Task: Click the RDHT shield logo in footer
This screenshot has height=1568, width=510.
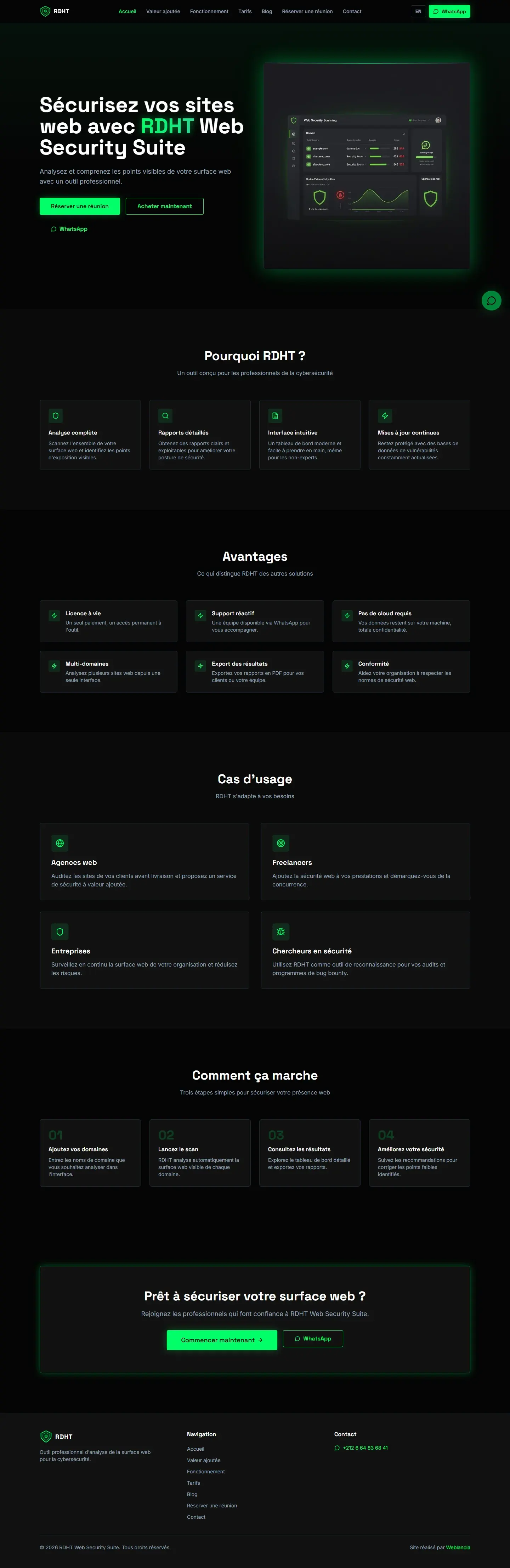Action: pos(46,1437)
